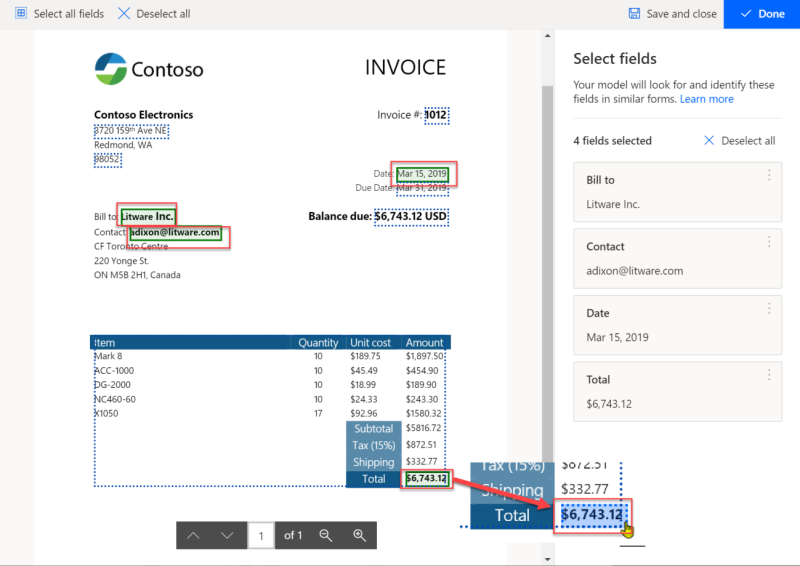Viewport: 800px width, 566px height.
Task: Select the $6,743.12 USD balance due field
Action: click(x=411, y=216)
